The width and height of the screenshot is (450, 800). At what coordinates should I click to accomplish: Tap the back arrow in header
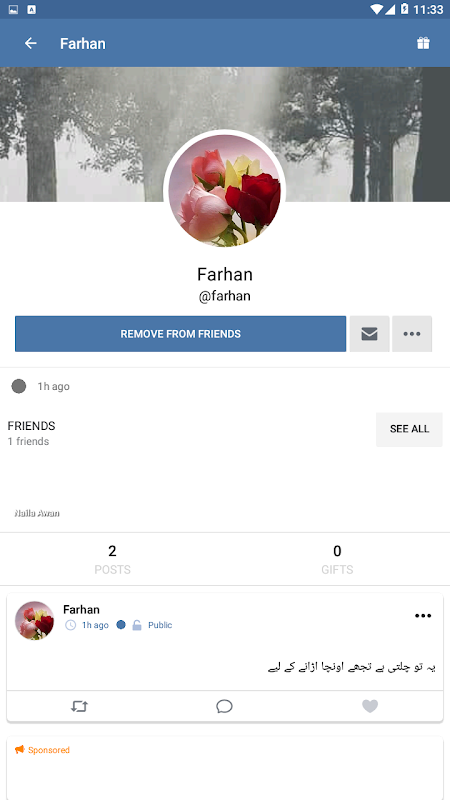(31, 43)
